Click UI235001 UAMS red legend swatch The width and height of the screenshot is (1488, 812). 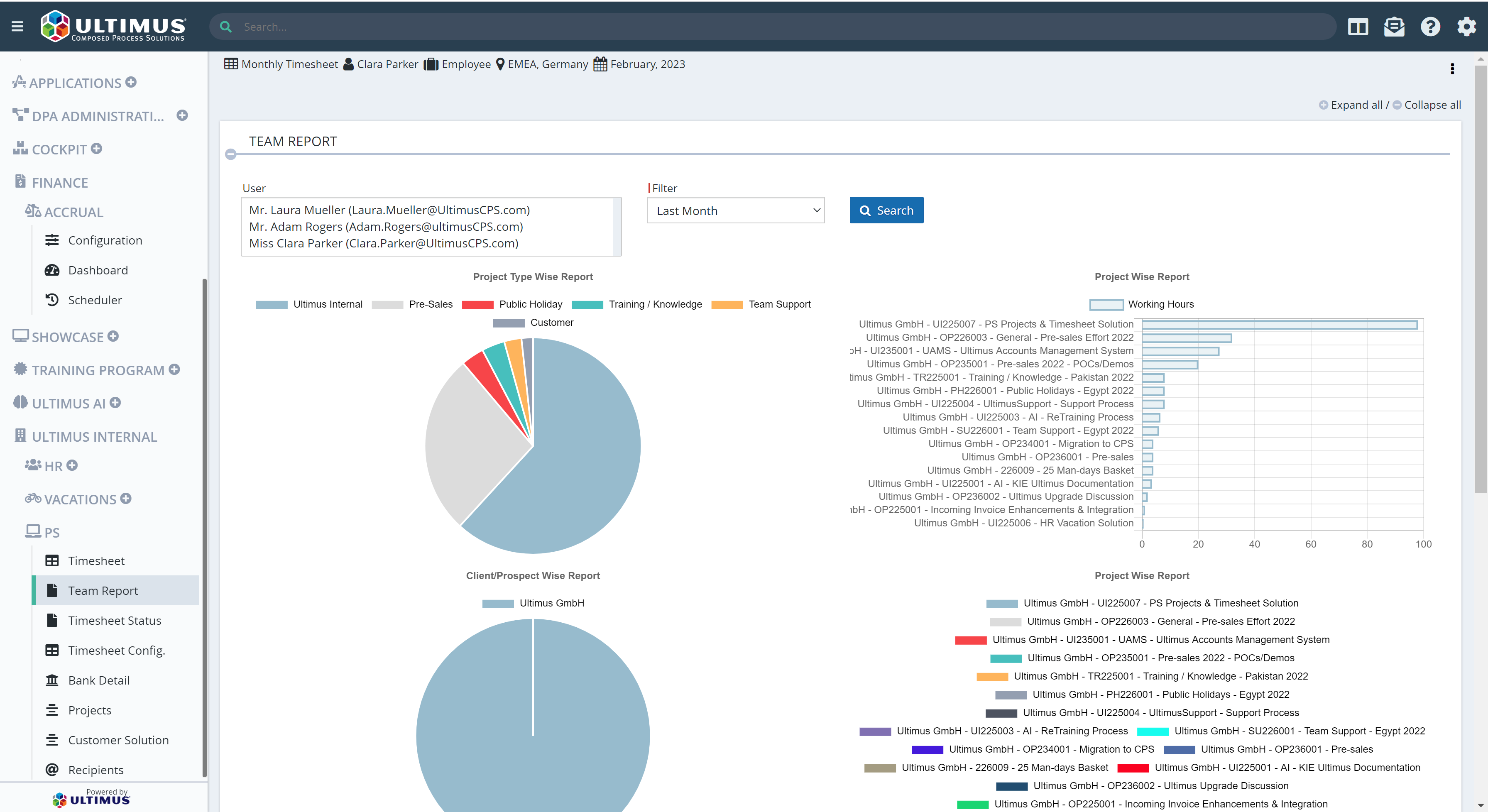tap(970, 640)
